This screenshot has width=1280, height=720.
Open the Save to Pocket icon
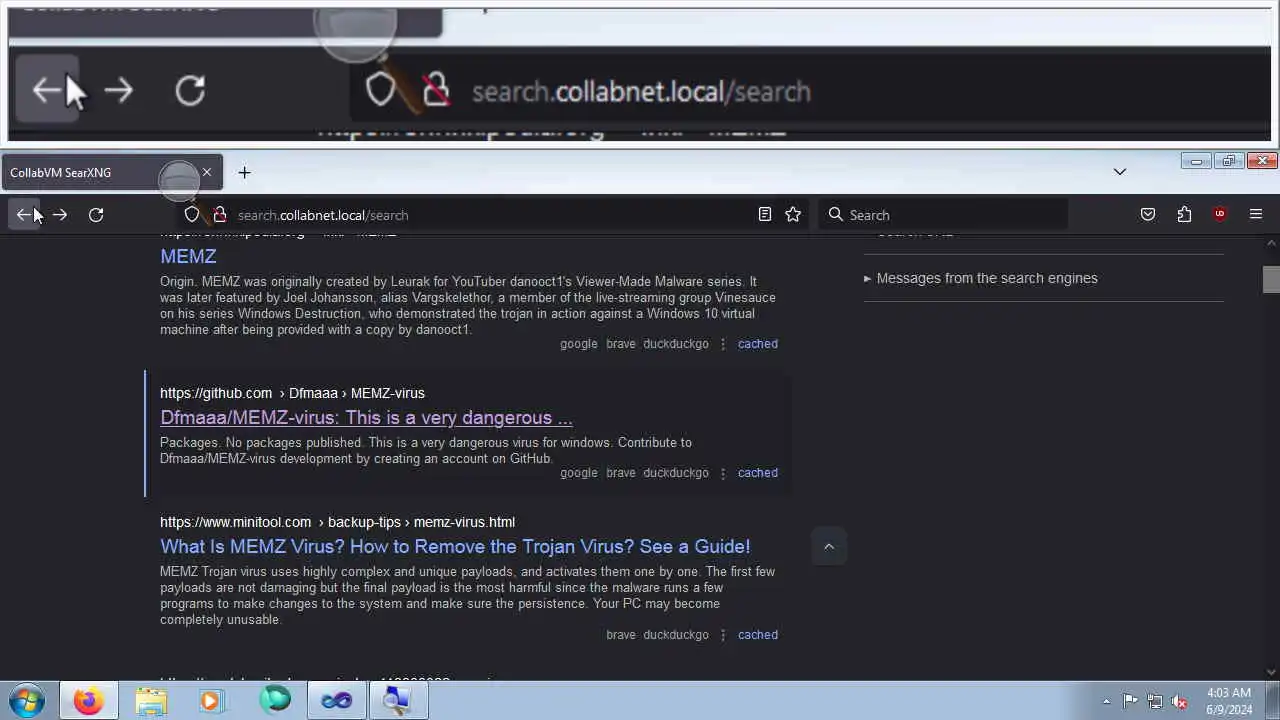click(x=1148, y=215)
